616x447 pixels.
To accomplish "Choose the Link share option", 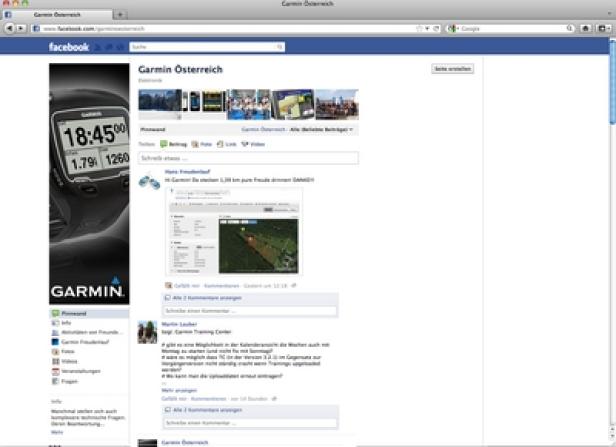I will pos(227,144).
